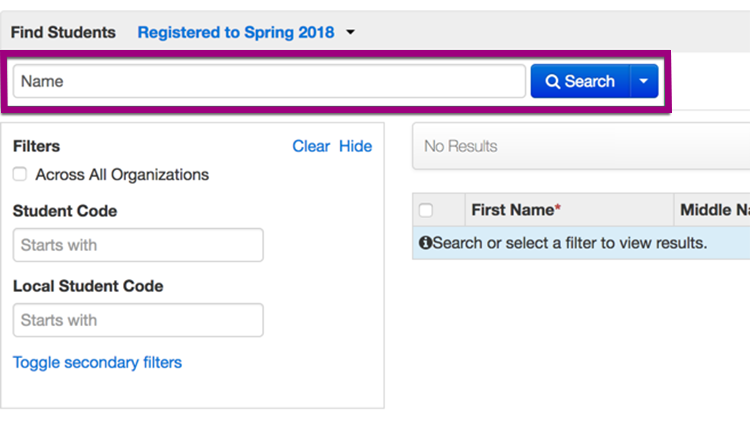Tick the select-all checkbox in table header
The height and width of the screenshot is (425, 750).
pos(426,210)
